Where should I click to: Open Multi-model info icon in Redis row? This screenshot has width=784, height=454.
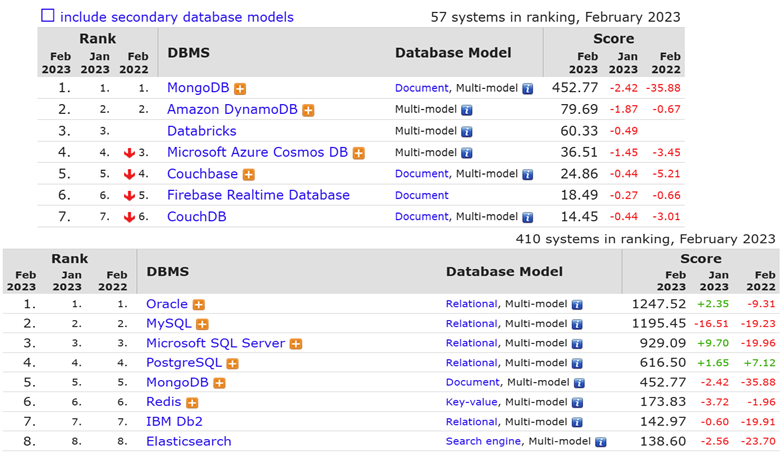[577, 403]
